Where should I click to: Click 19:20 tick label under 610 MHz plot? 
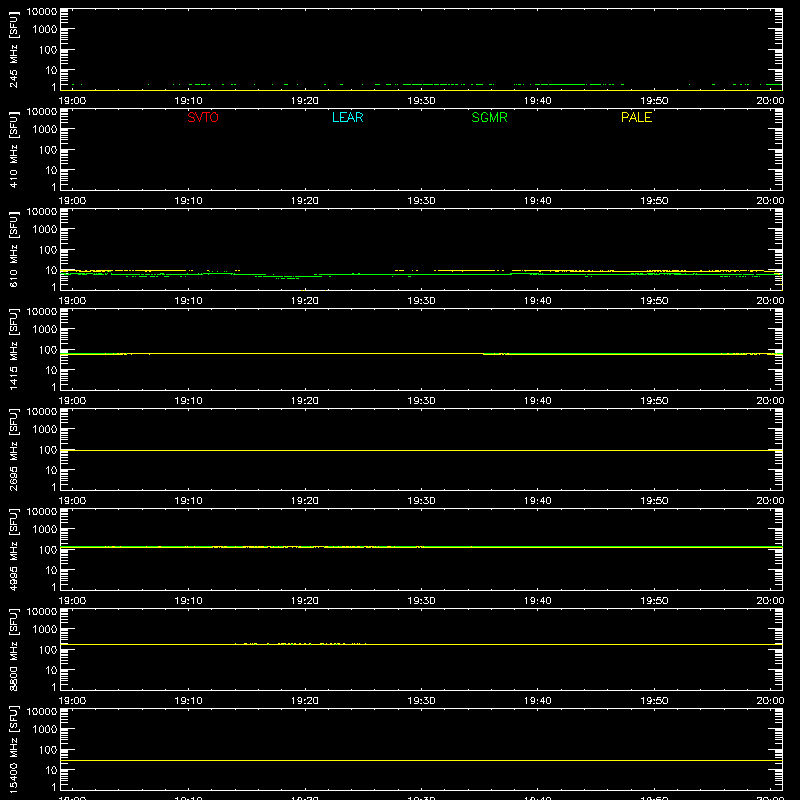(x=305, y=301)
